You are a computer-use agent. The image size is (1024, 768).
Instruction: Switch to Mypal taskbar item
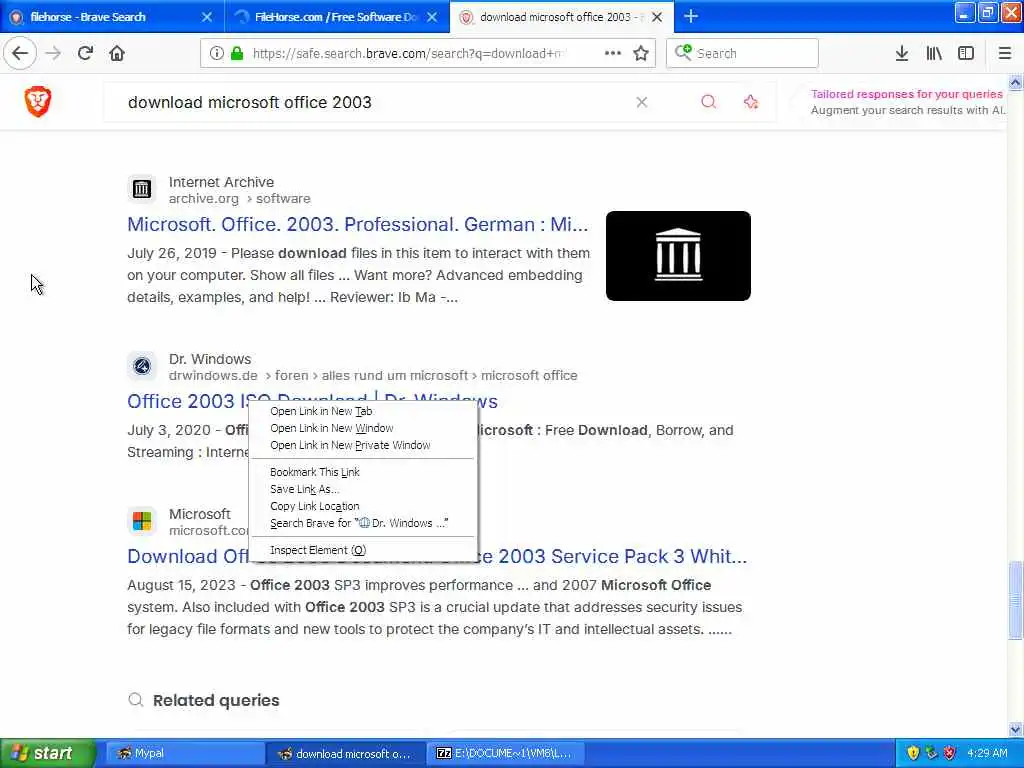(x=184, y=753)
